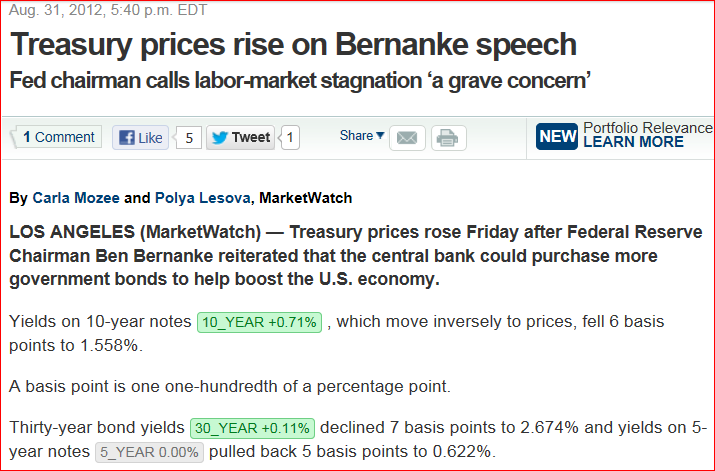715x471 pixels.
Task: Click the headline Treasury prices rise on Bernanke speech
Action: tap(294, 44)
